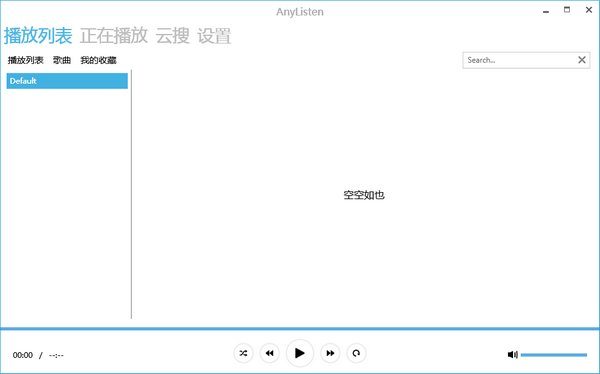600x374 pixels.
Task: Maximize the AnyListen window
Action: pyautogui.click(x=567, y=10)
